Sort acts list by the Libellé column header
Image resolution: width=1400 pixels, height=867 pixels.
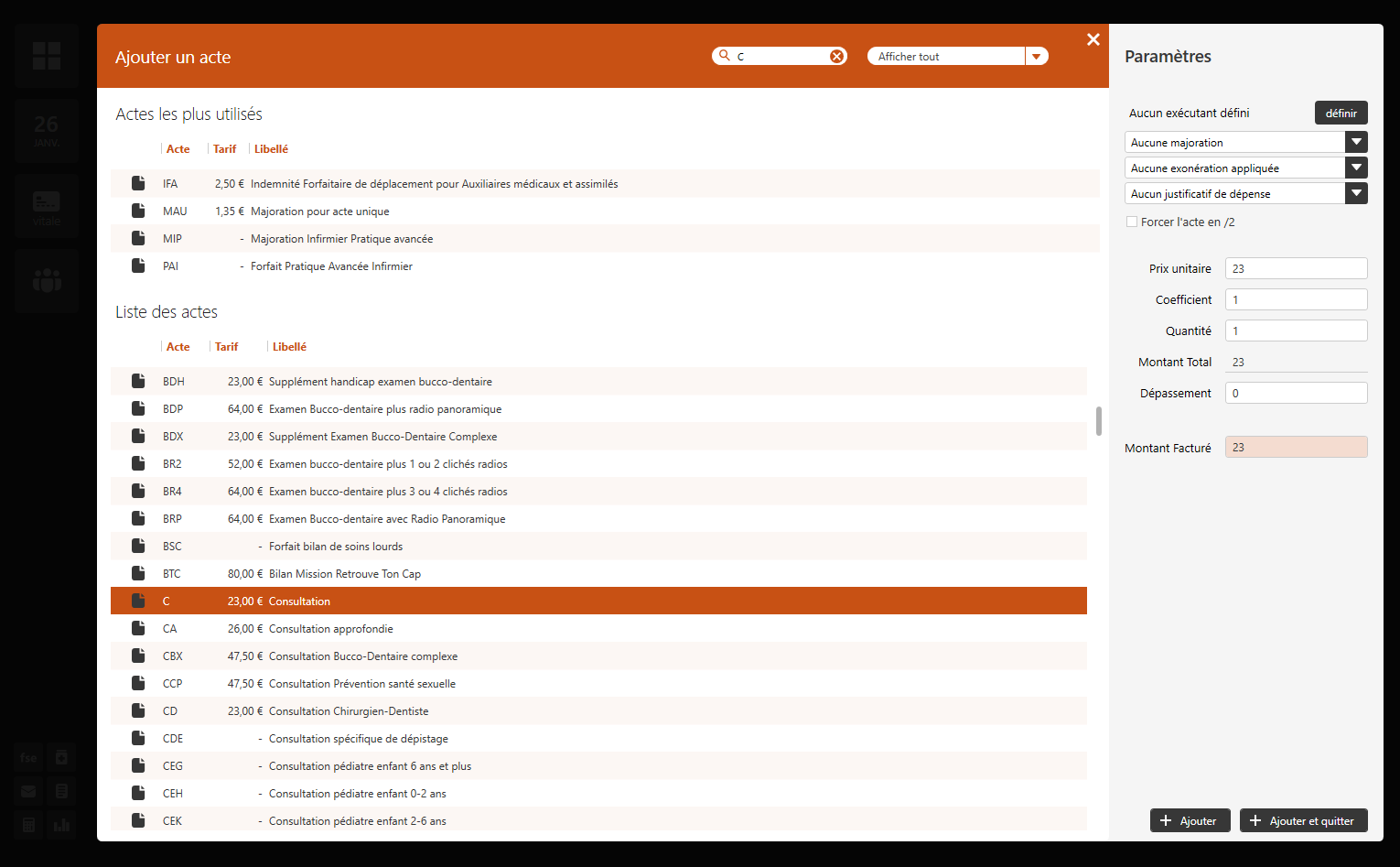(289, 347)
